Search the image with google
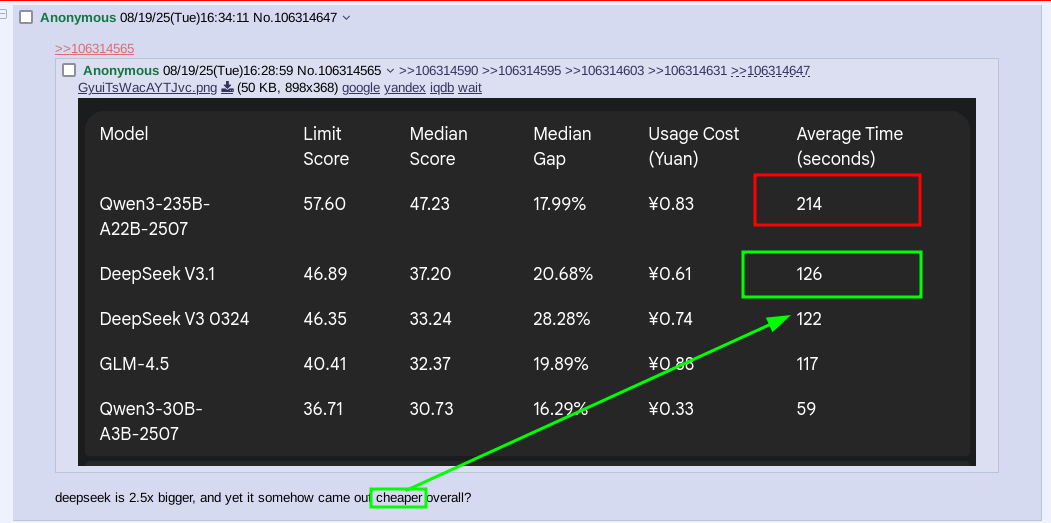 point(361,88)
